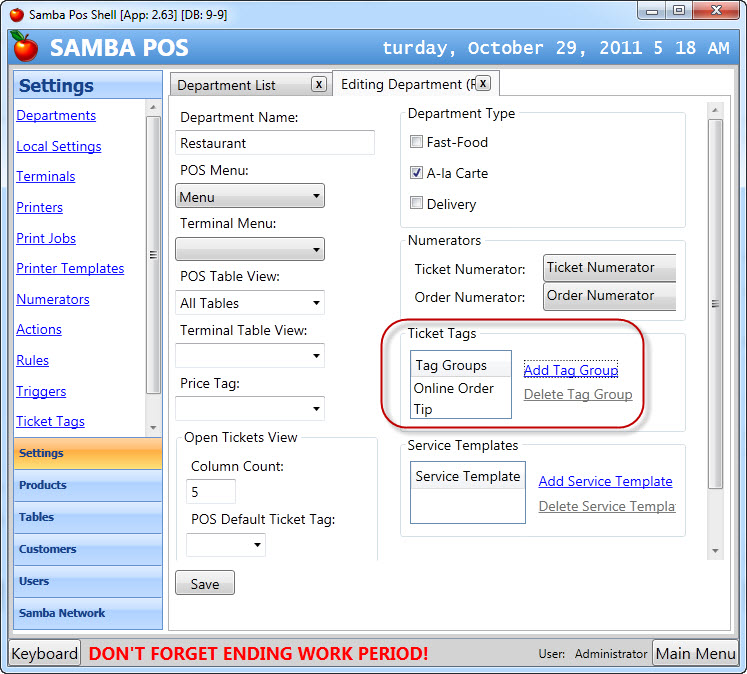Click the Service Template column header

468,476
